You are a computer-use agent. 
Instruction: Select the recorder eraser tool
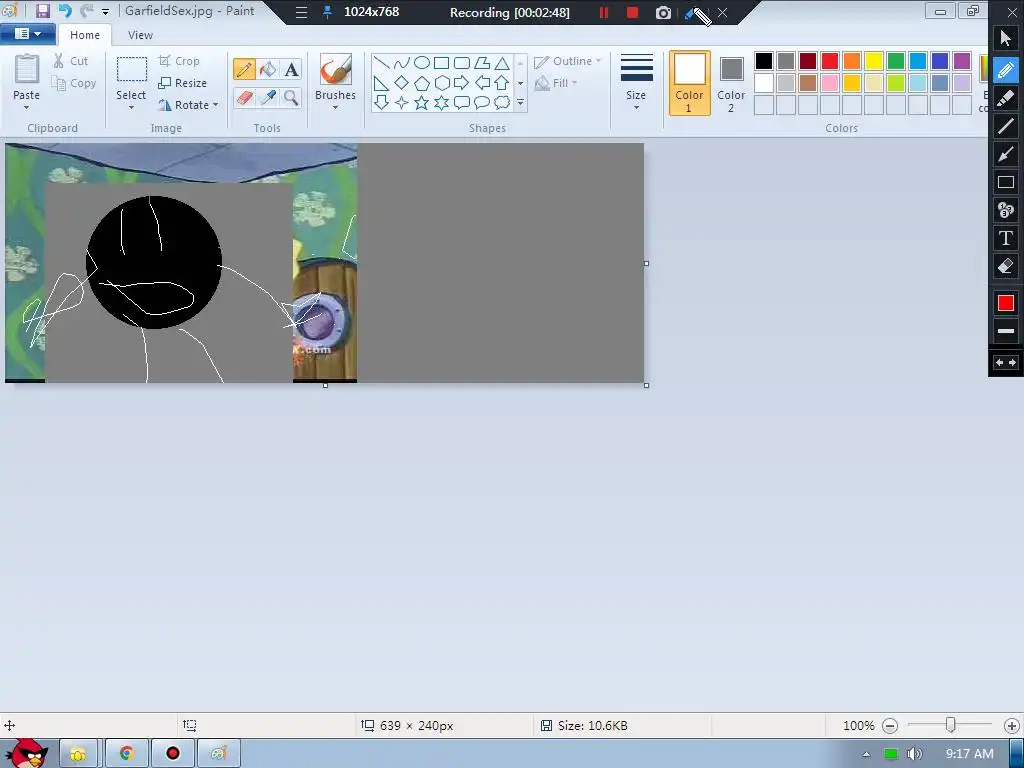pos(1006,266)
